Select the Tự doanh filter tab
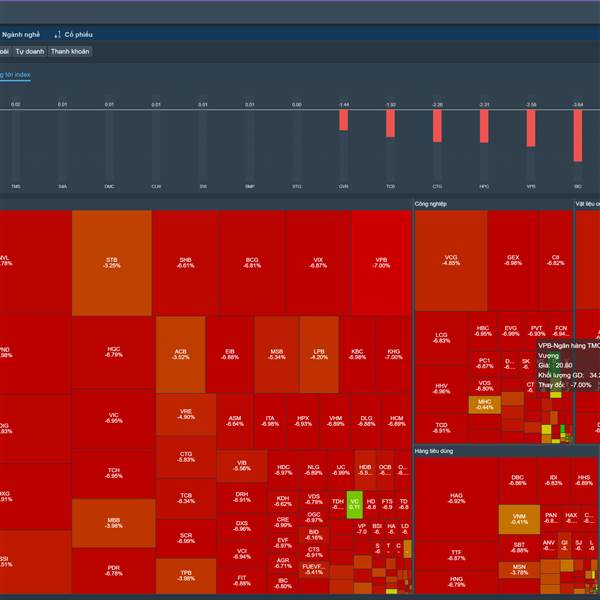 [30, 51]
